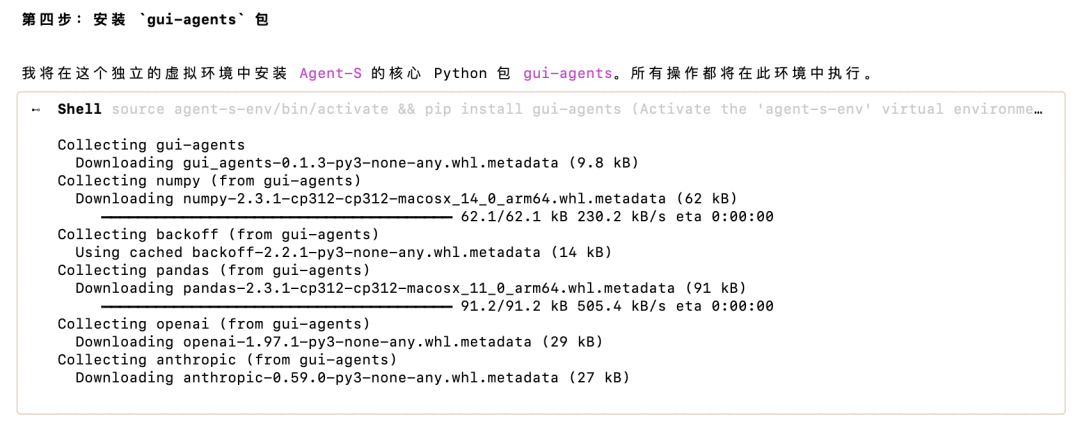Image resolution: width=1080 pixels, height=422 pixels.
Task: Click the Collecting pandas output line
Action: [214, 270]
